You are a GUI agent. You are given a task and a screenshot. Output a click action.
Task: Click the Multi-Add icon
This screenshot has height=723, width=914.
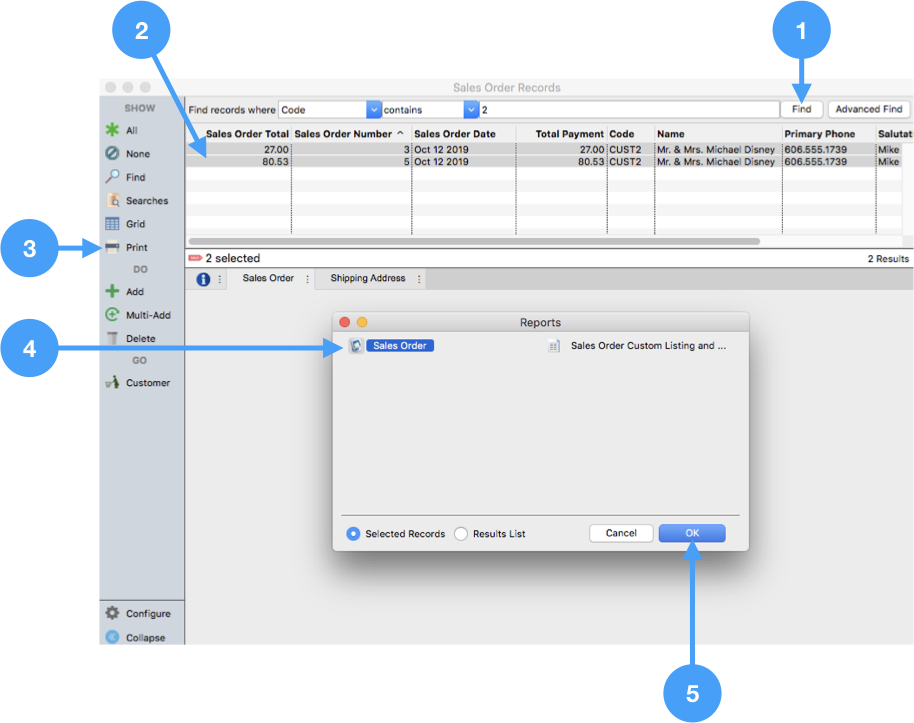tap(113, 315)
